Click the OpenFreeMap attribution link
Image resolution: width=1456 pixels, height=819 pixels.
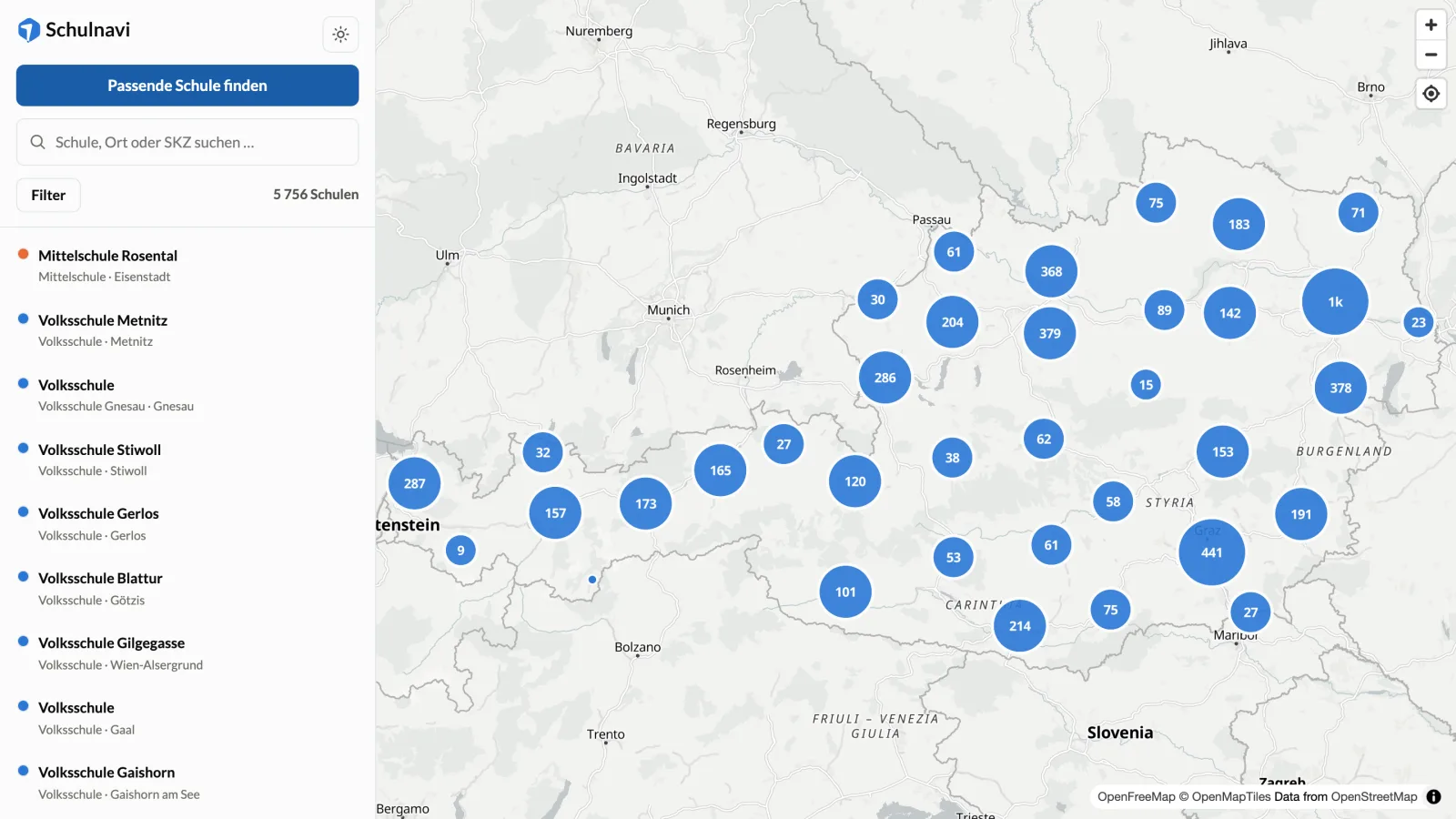(1136, 796)
